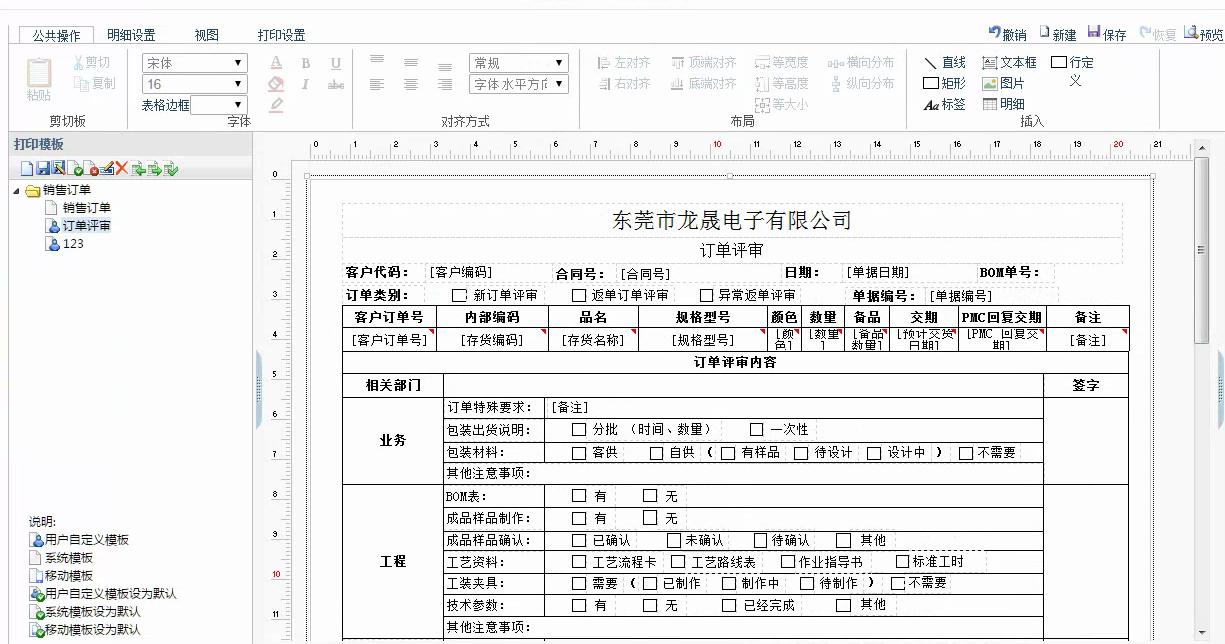Click the company title 东莞市龙晟电子有限公司
The image size is (1225, 644).
[732, 220]
